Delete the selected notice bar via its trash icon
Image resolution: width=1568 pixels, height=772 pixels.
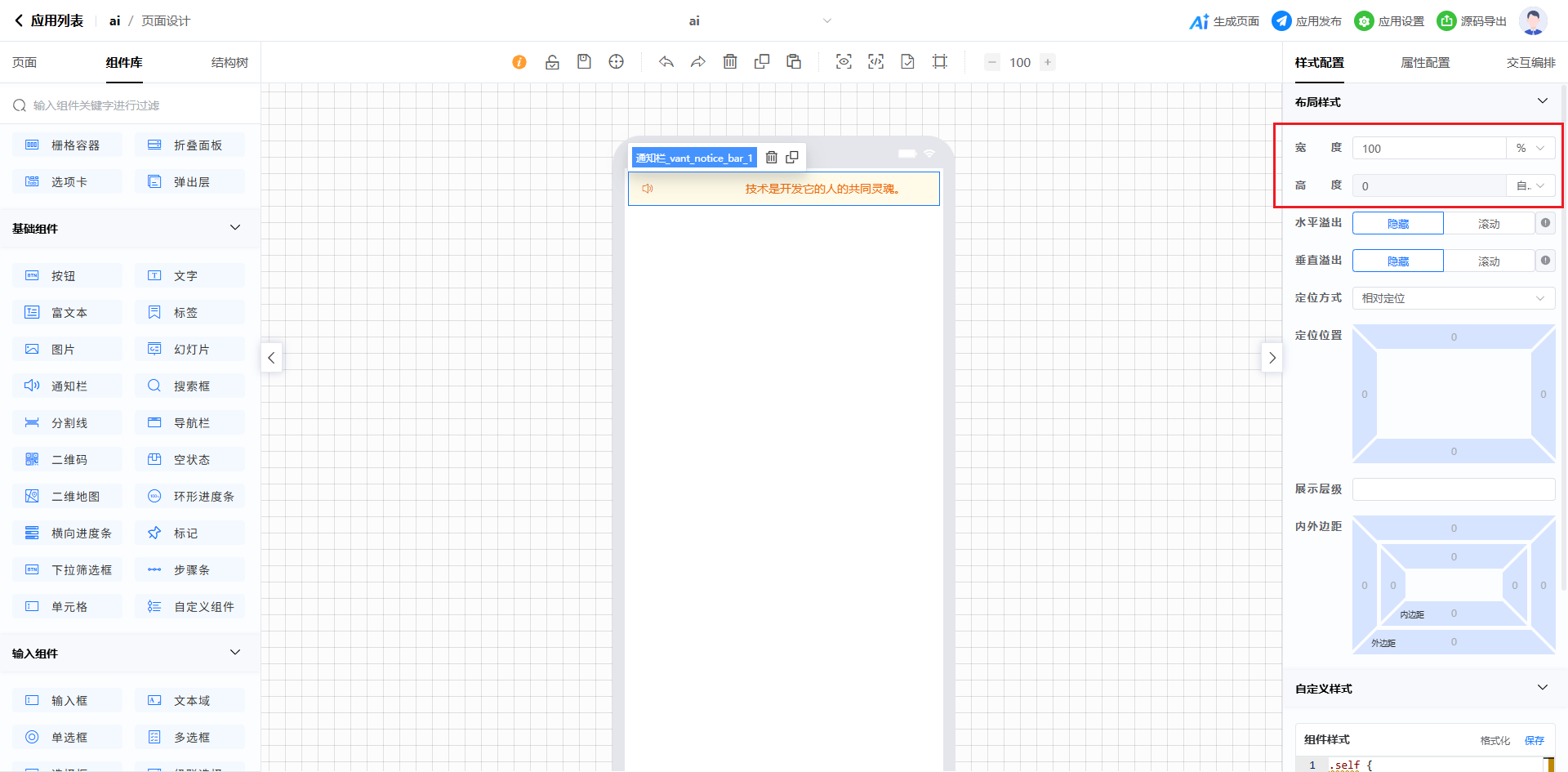pyautogui.click(x=771, y=158)
